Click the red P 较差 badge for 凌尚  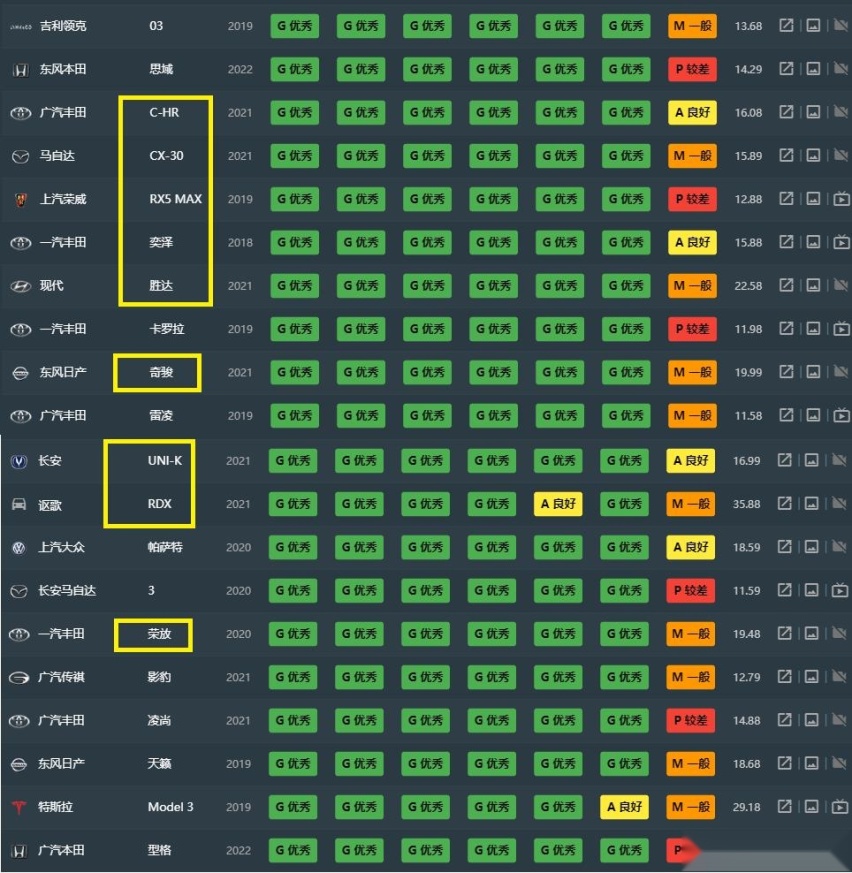point(691,720)
